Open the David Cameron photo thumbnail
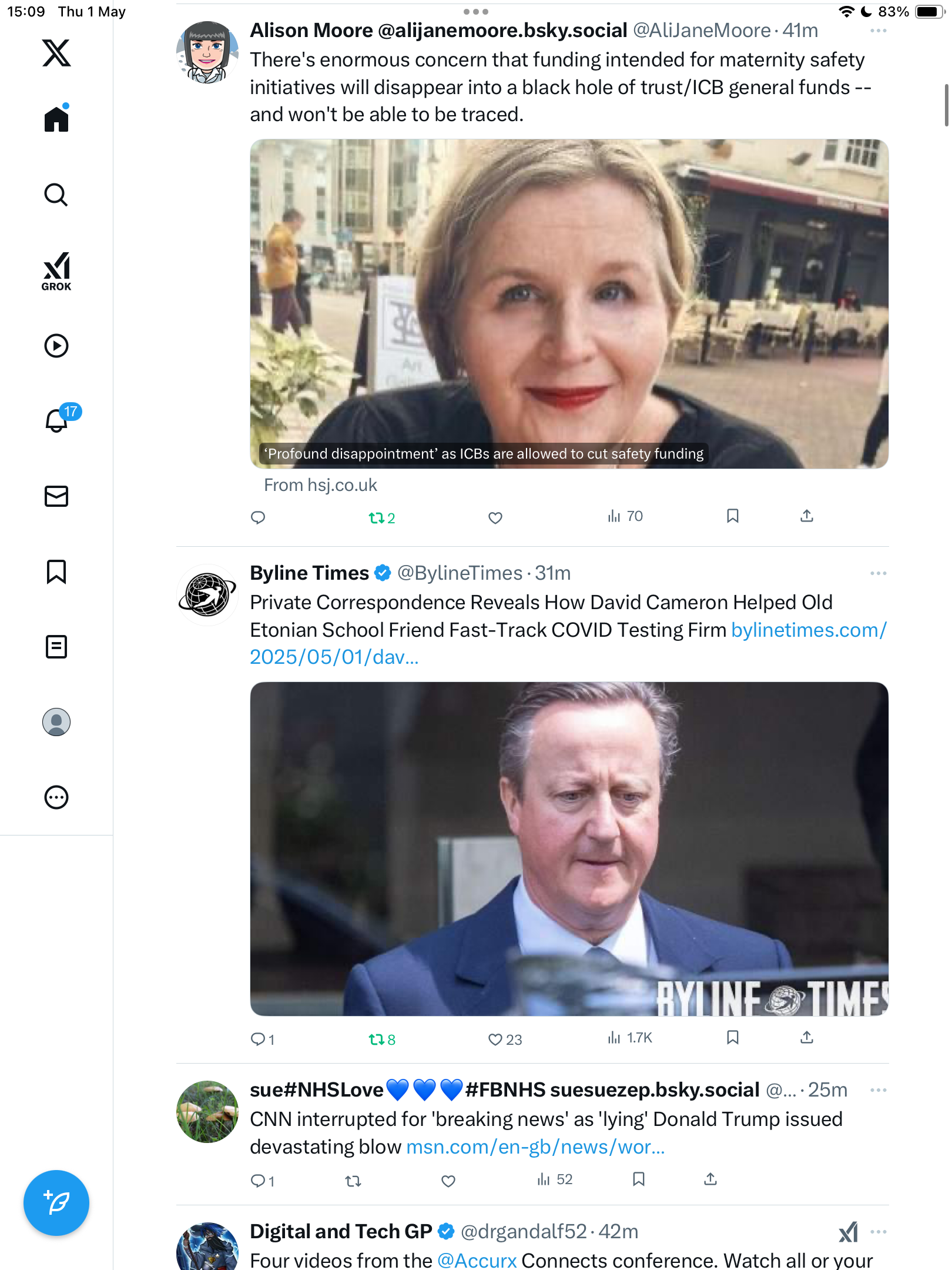Image resolution: width=952 pixels, height=1270 pixels. [569, 848]
